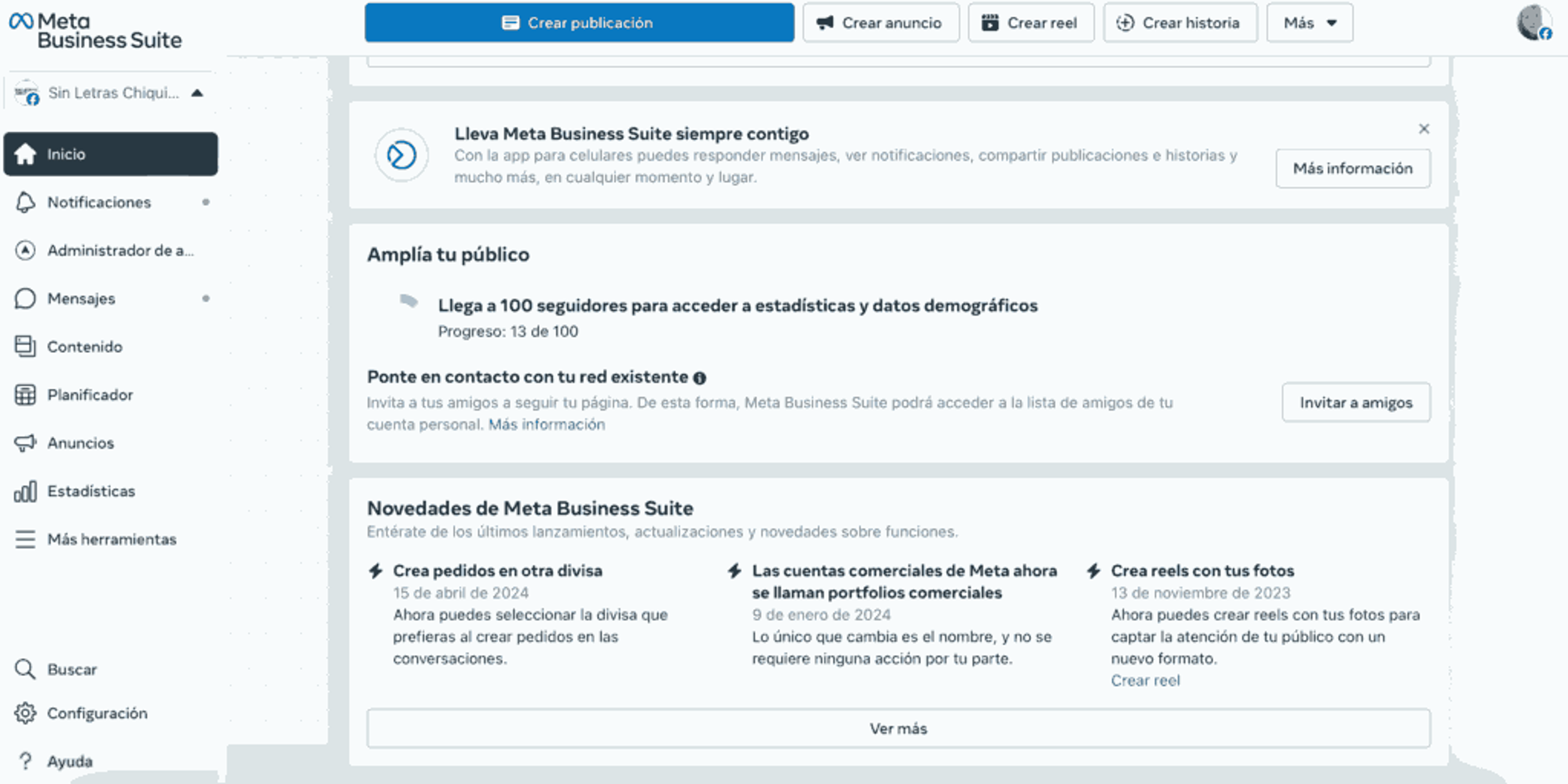Click the Ayuda question mark icon

coord(25,761)
